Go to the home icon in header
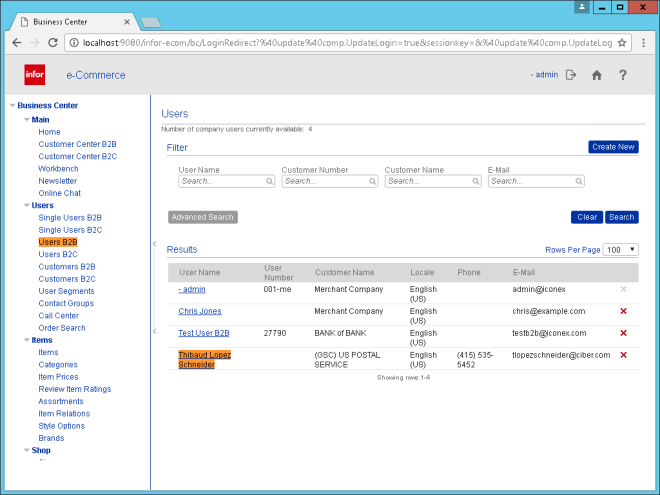This screenshot has height=495, width=660. (x=597, y=75)
